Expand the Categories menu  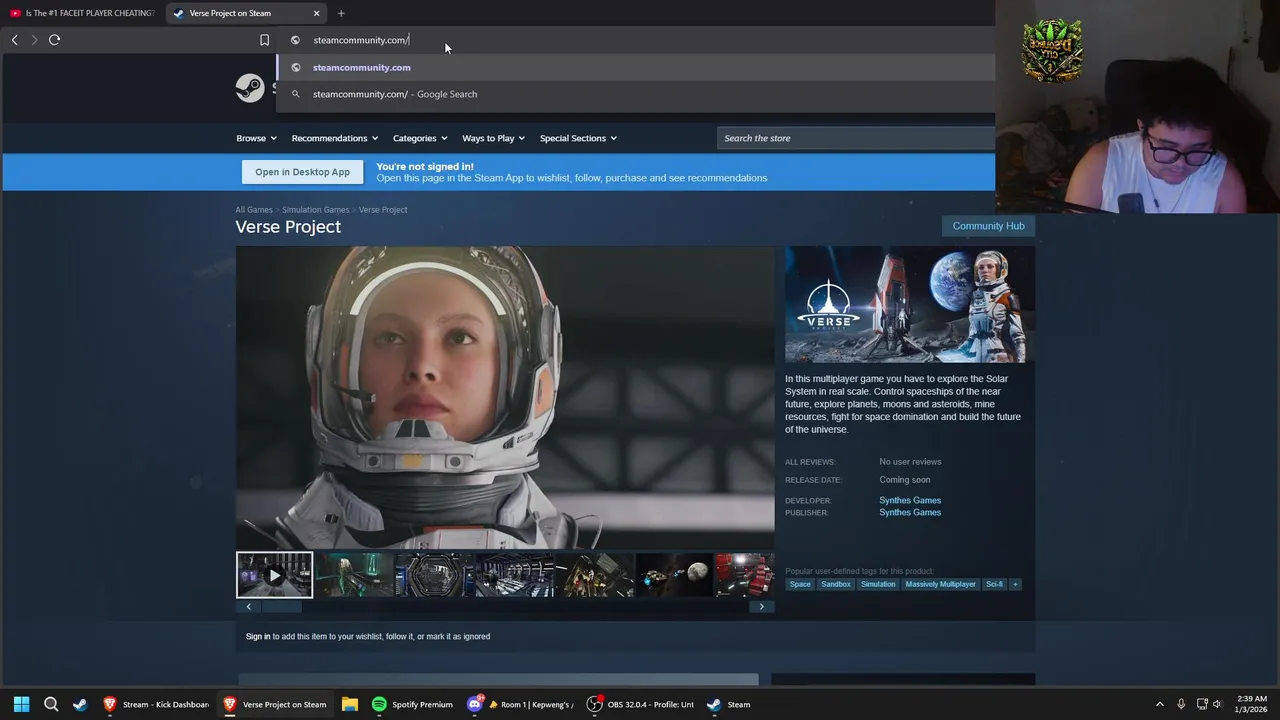point(420,138)
